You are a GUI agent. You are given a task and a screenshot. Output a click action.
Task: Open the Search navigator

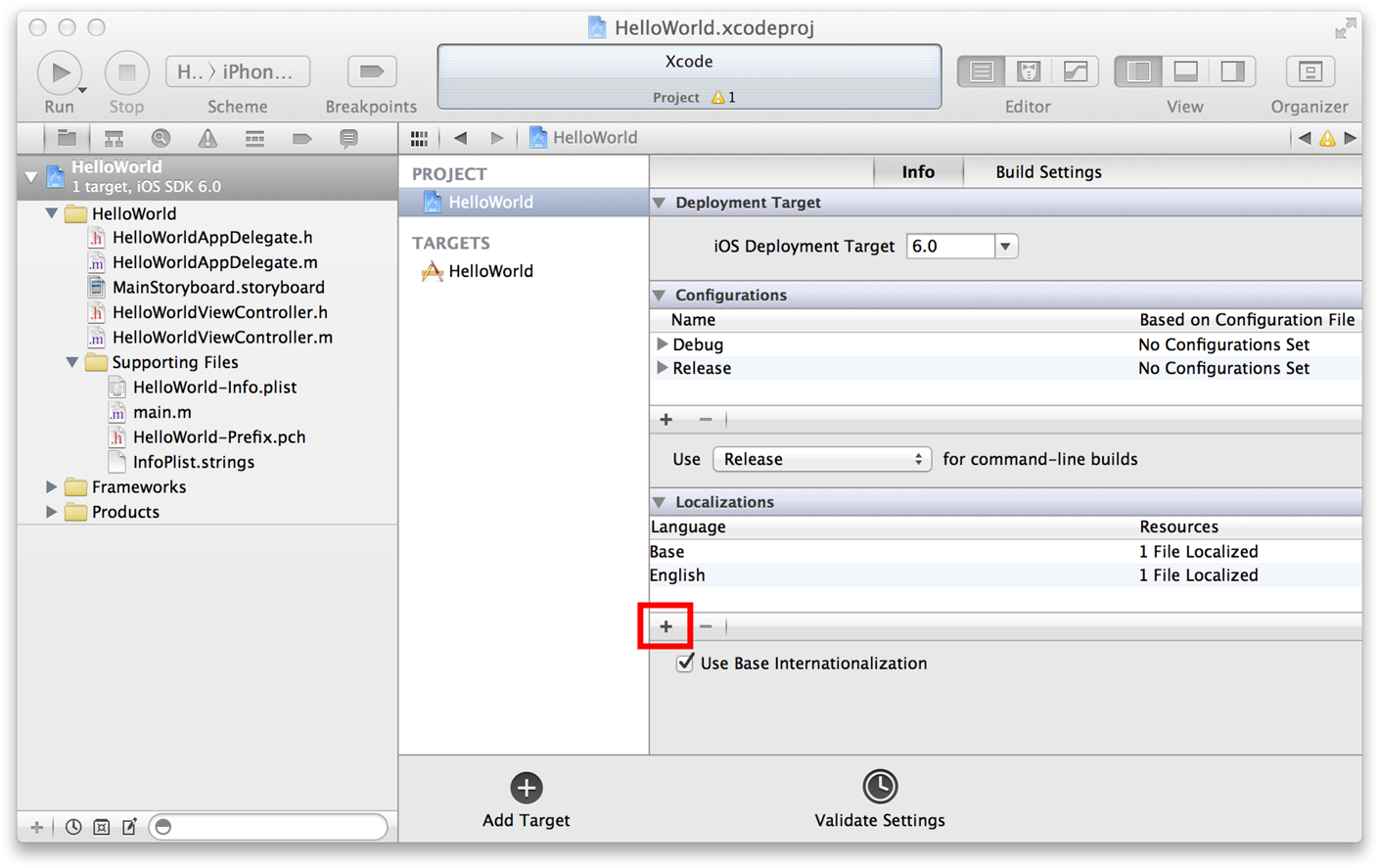click(x=160, y=137)
